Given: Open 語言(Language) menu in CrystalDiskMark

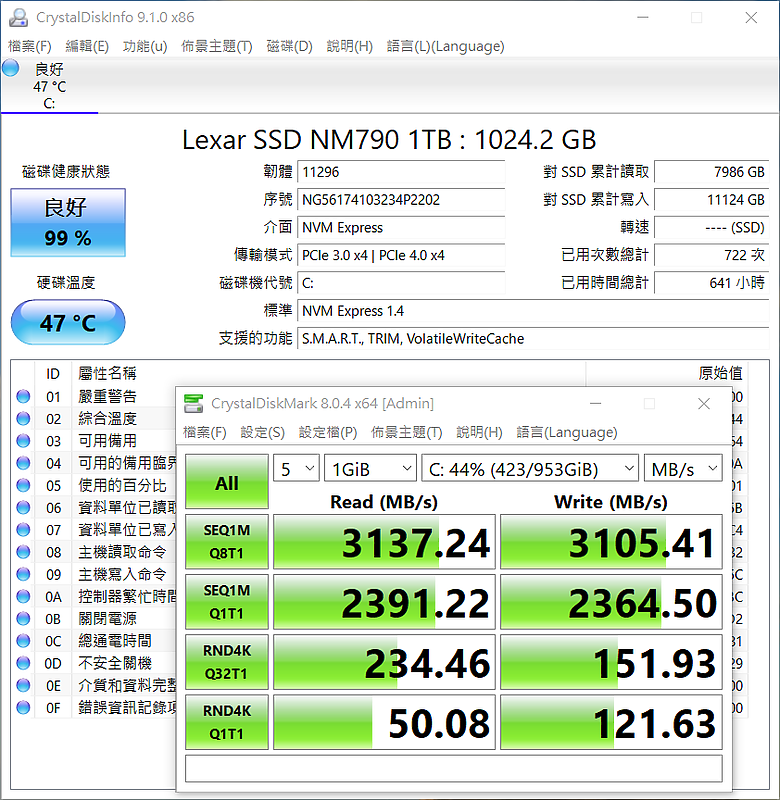Looking at the screenshot, I should [567, 433].
